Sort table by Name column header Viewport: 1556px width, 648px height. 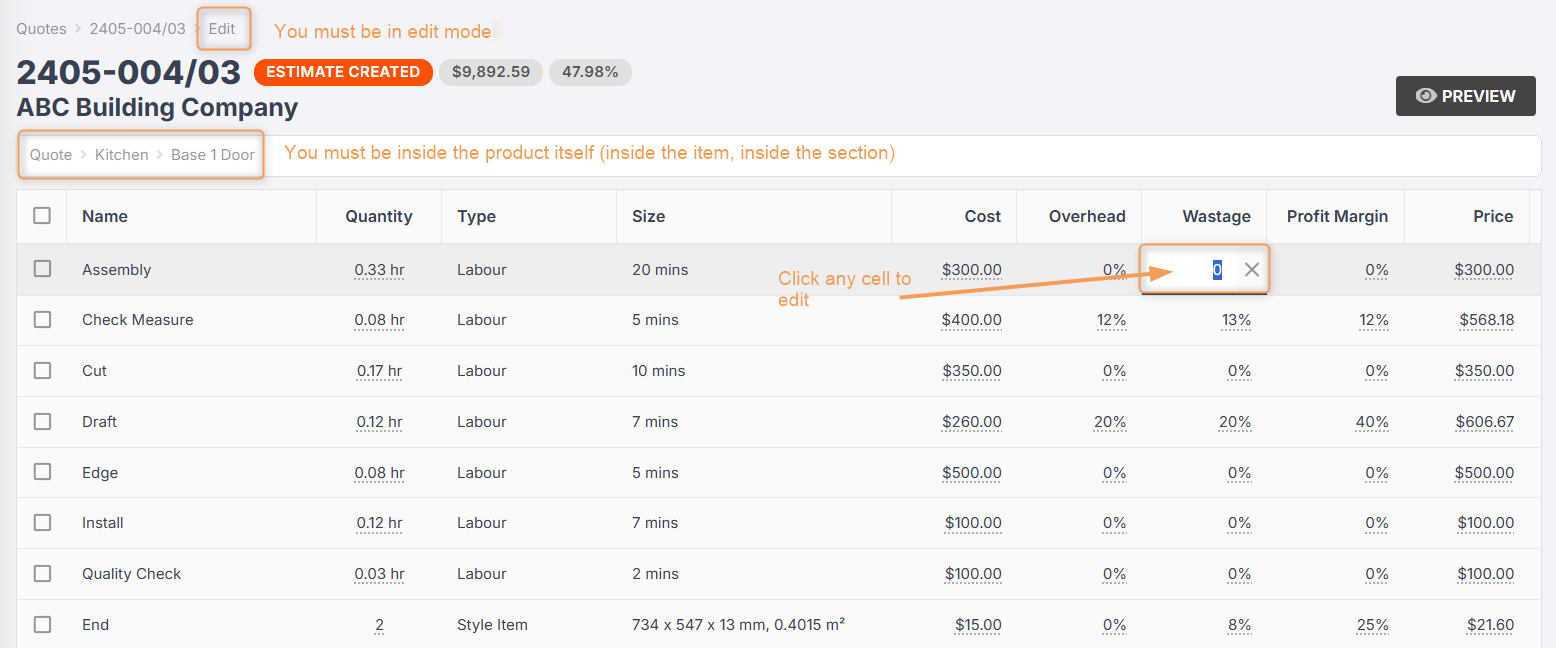(x=105, y=216)
